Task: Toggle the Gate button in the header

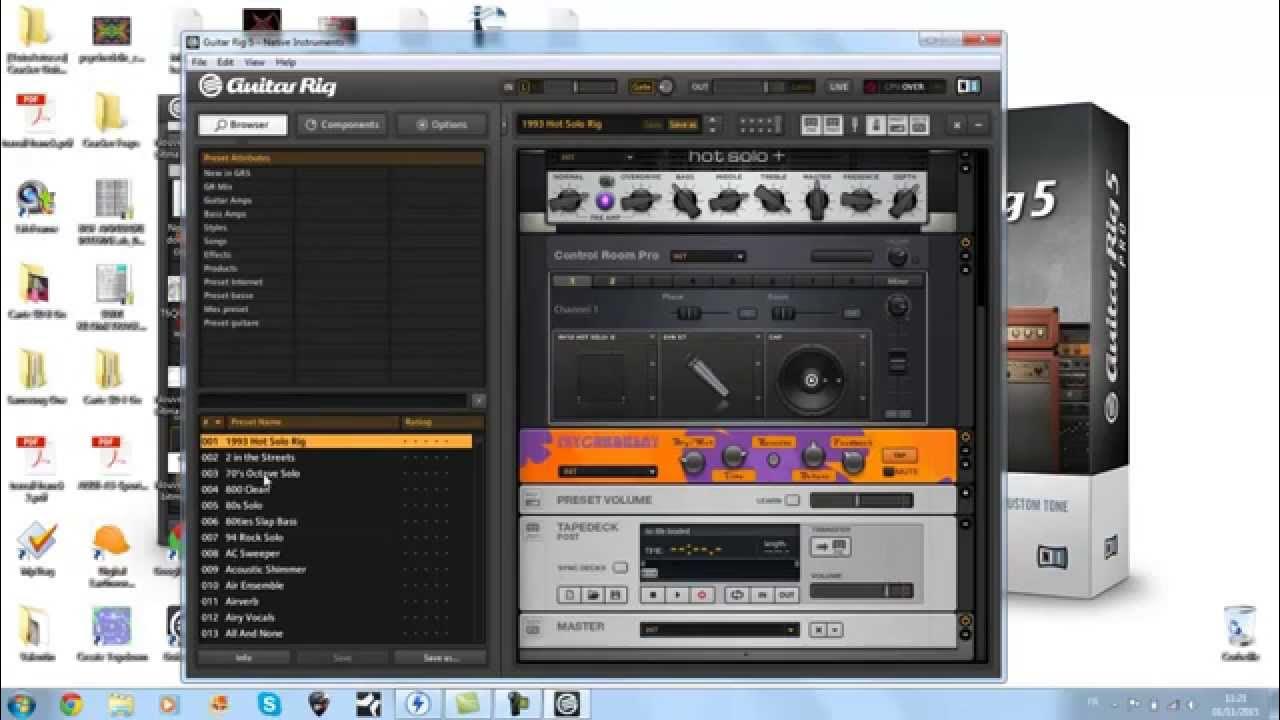Action: pos(641,87)
